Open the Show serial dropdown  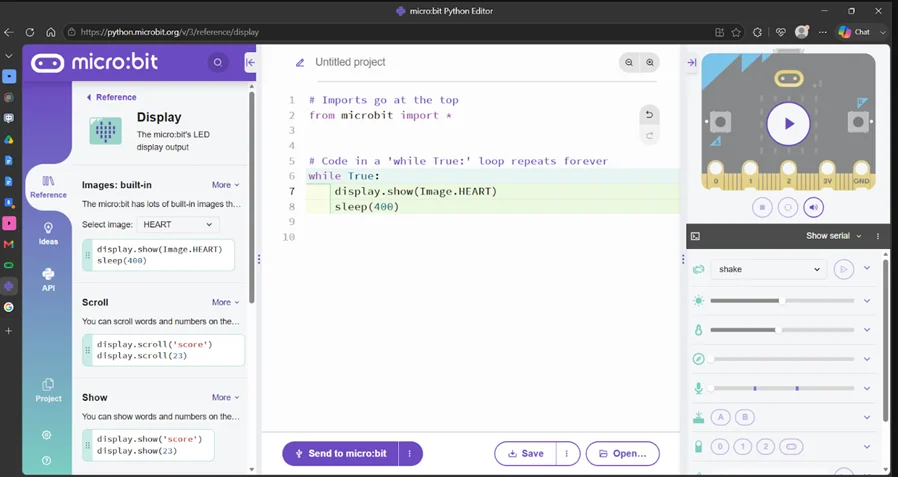[x=833, y=236]
